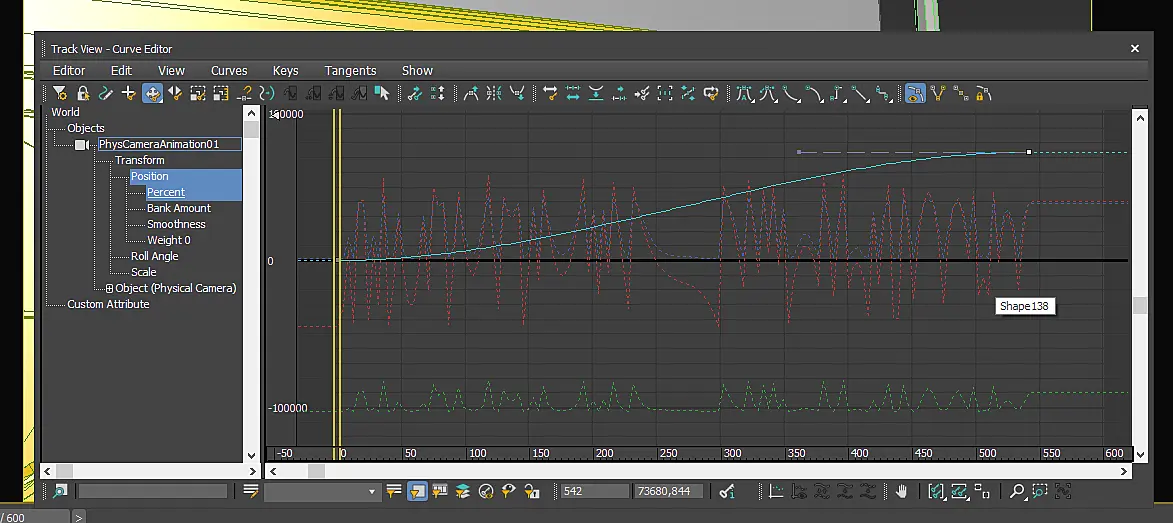The width and height of the screenshot is (1173, 523).
Task: Click the key value field 73680,844
Action: click(x=669, y=491)
